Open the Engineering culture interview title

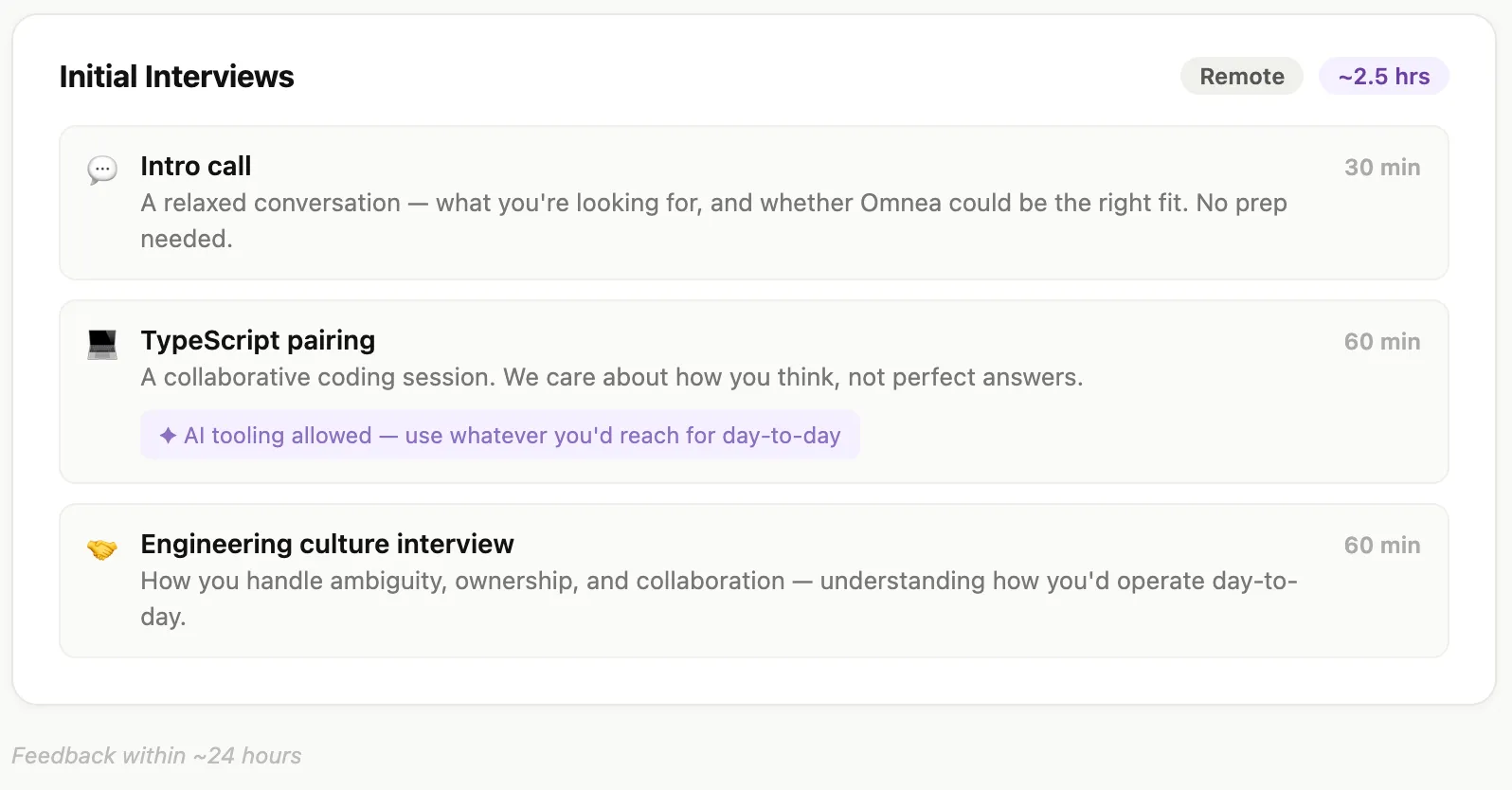point(327,544)
